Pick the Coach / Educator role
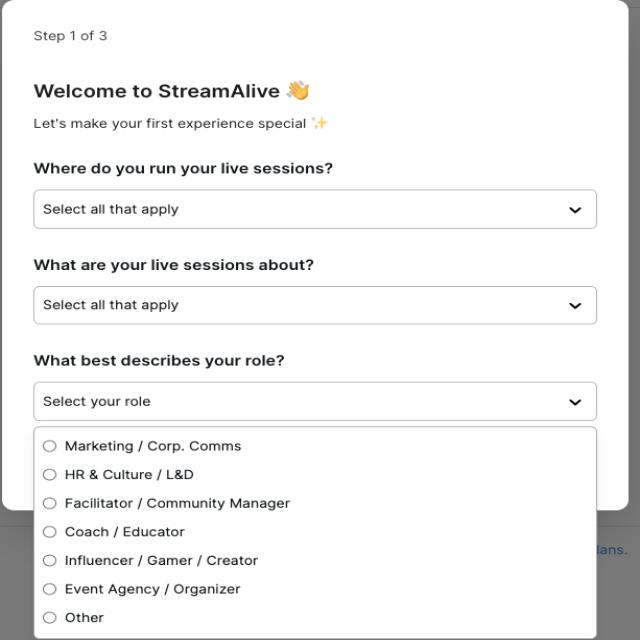Screen dimensions: 640x640 tap(49, 531)
